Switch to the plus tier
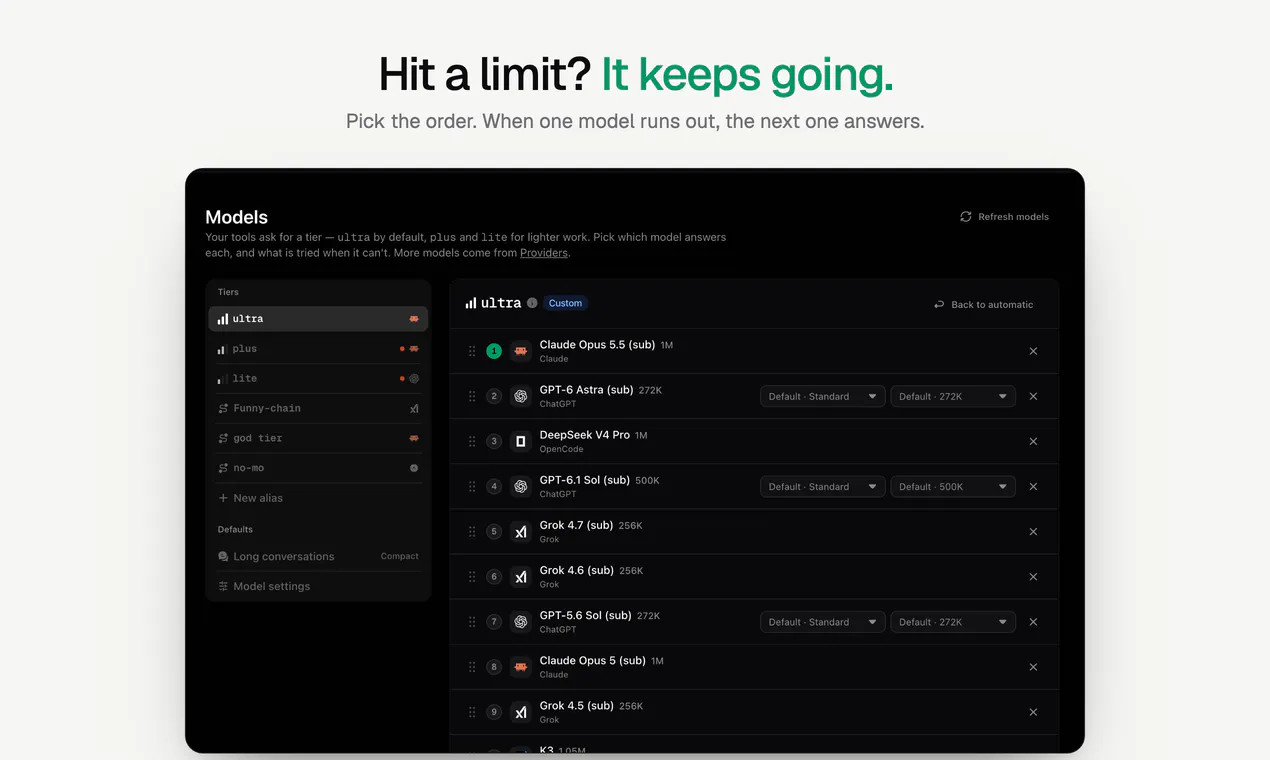The height and width of the screenshot is (760, 1270). [318, 349]
